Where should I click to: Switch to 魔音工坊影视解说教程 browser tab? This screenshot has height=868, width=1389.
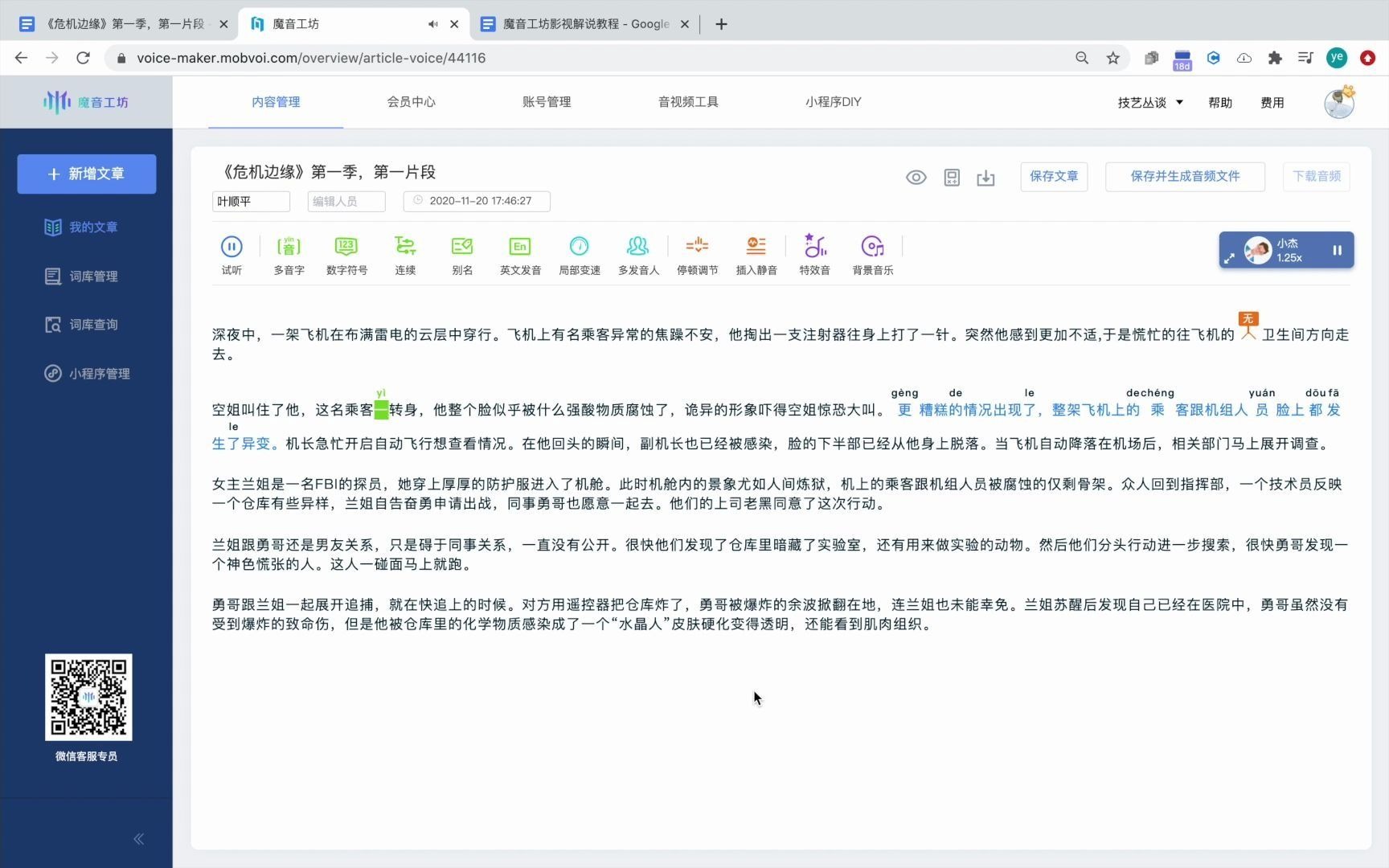point(587,24)
